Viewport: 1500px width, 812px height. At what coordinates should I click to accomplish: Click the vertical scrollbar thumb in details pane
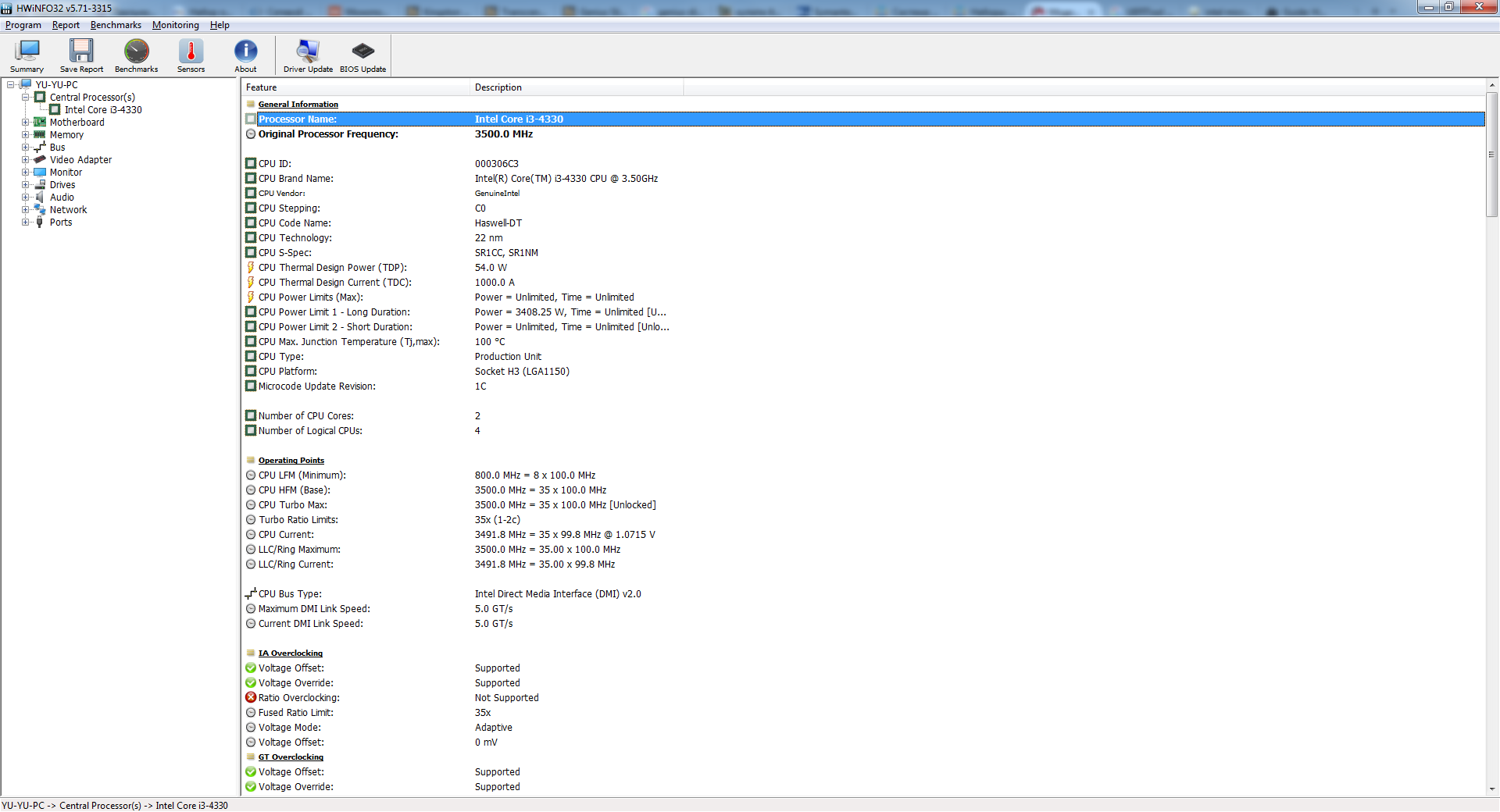point(1492,154)
